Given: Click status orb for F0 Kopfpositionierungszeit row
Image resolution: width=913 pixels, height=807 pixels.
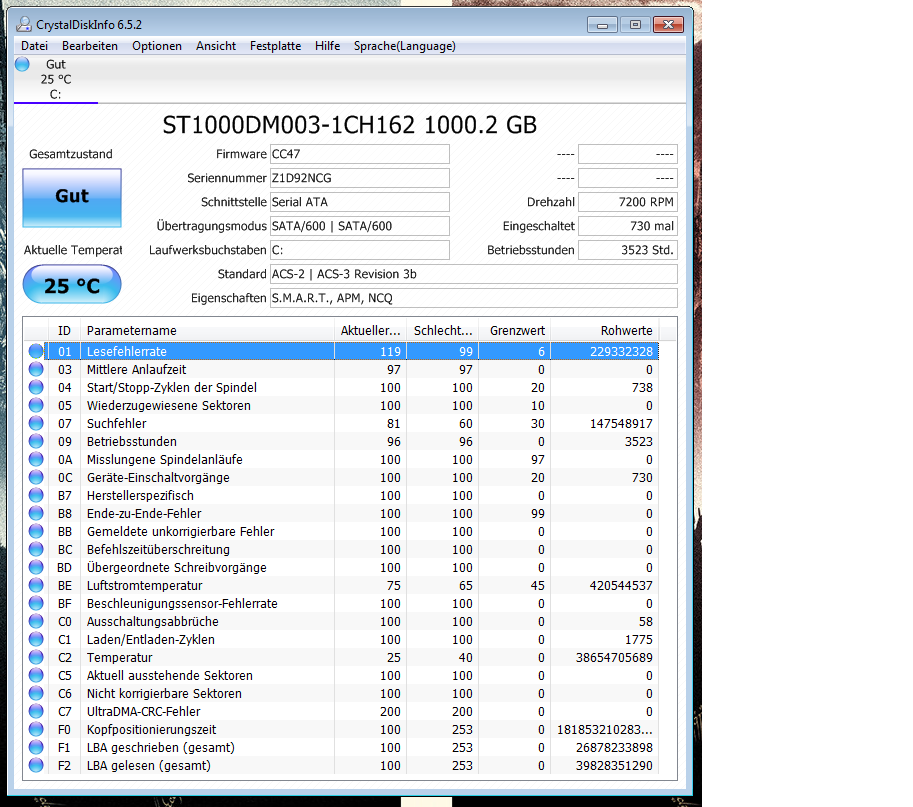Looking at the screenshot, I should [x=36, y=730].
